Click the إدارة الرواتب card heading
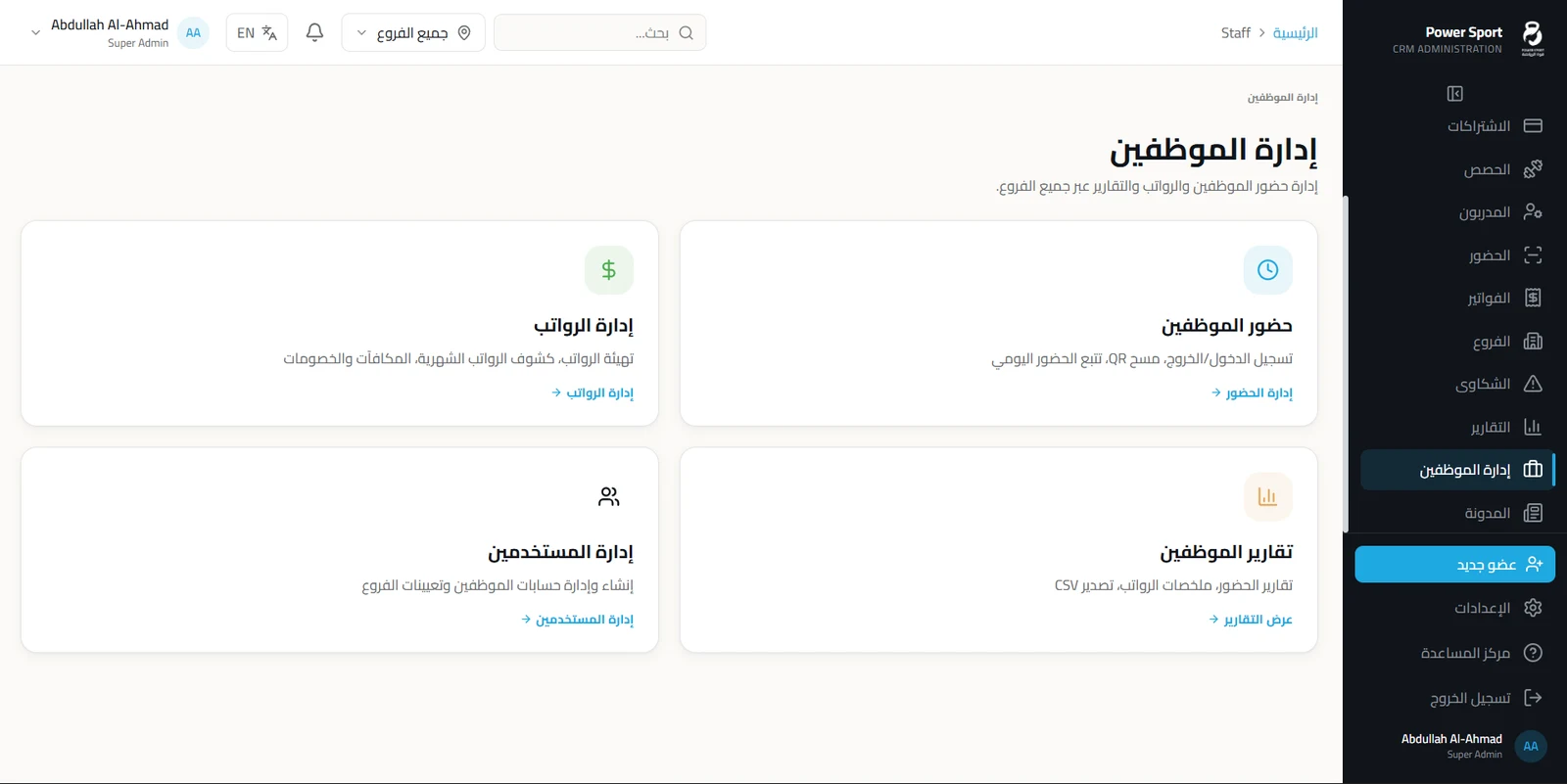This screenshot has width=1567, height=784. point(584,325)
